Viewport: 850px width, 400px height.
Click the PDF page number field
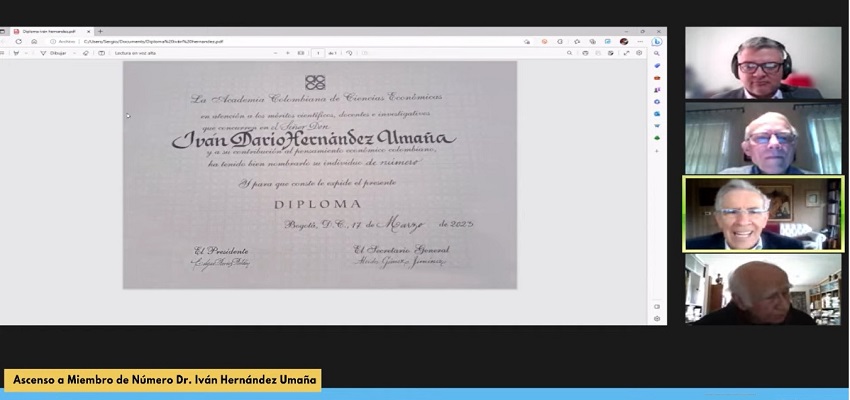coord(318,53)
